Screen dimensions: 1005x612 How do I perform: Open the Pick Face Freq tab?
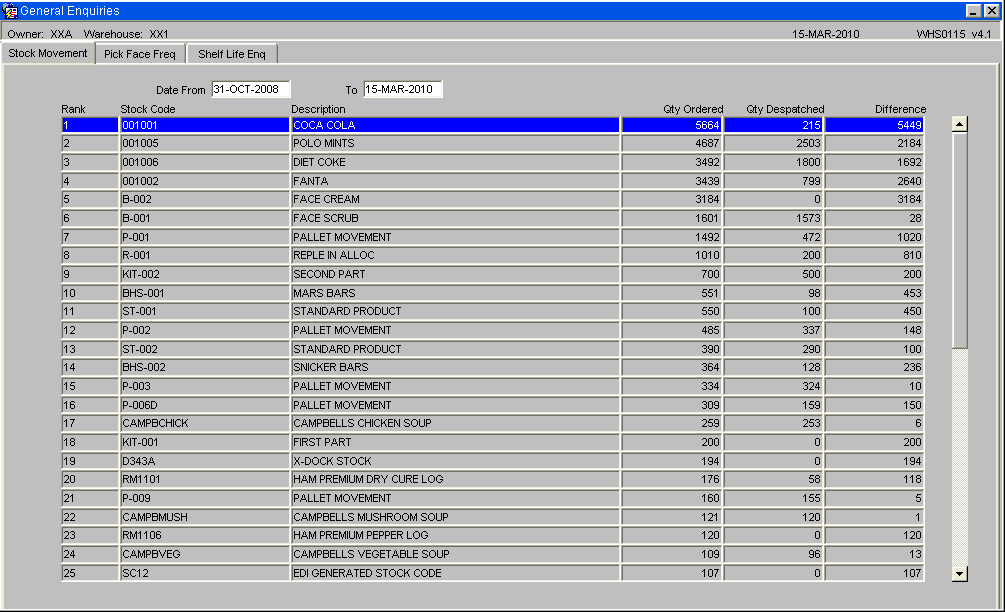[140, 54]
